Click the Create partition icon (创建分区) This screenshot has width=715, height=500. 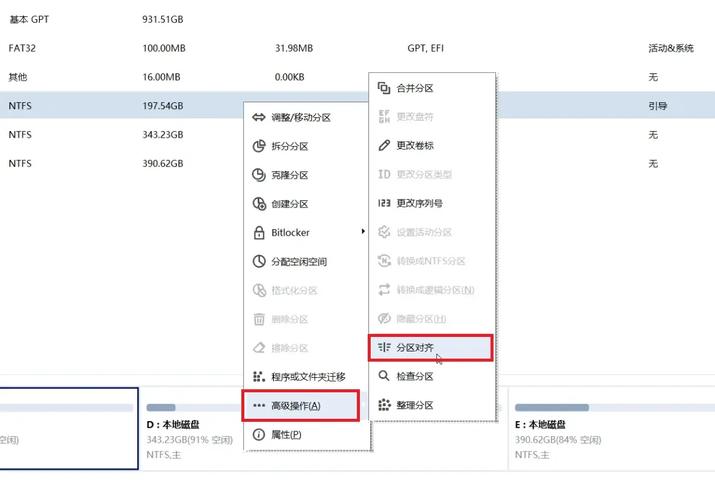[x=259, y=204]
